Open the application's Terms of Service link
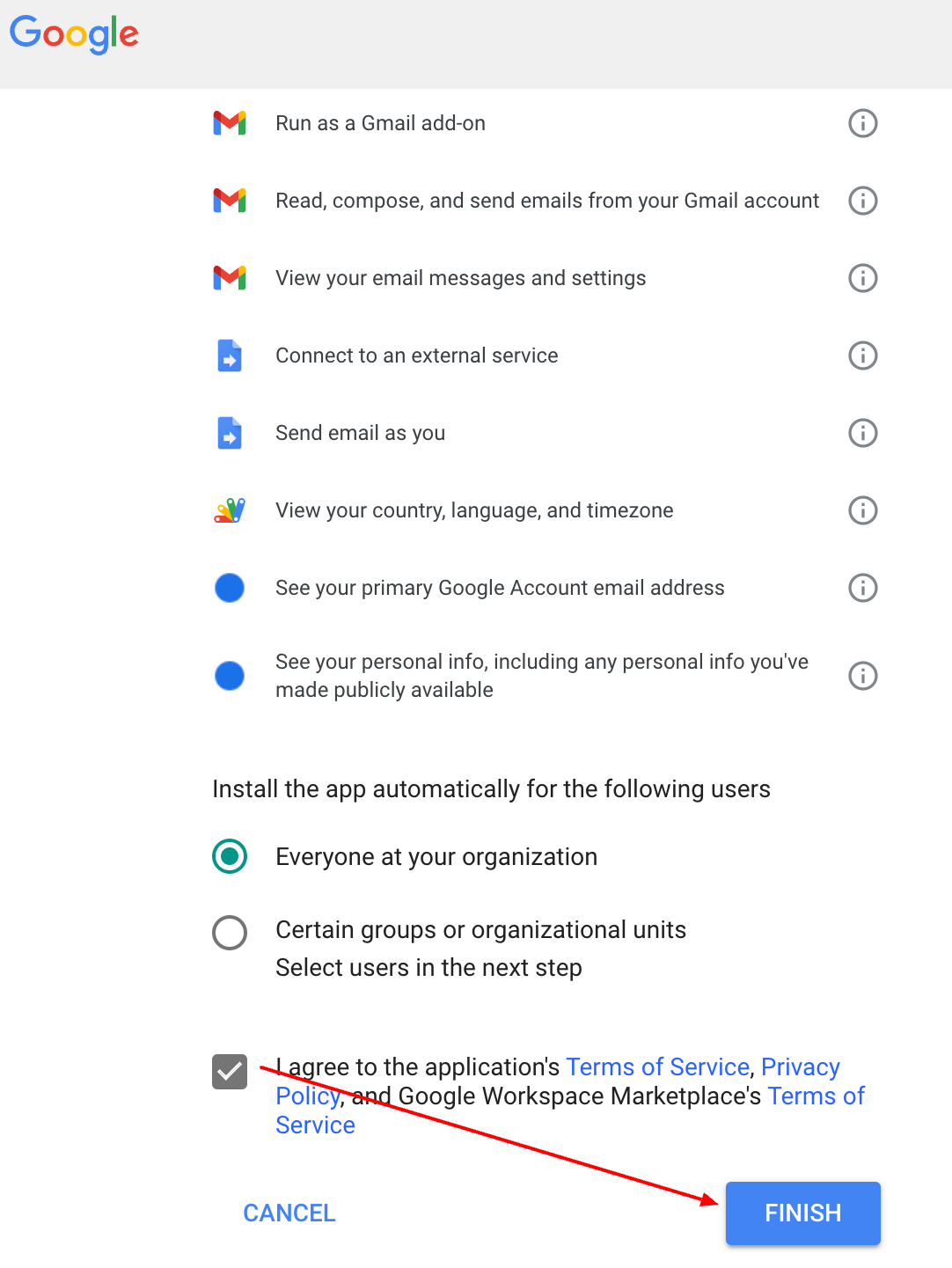 (657, 1067)
